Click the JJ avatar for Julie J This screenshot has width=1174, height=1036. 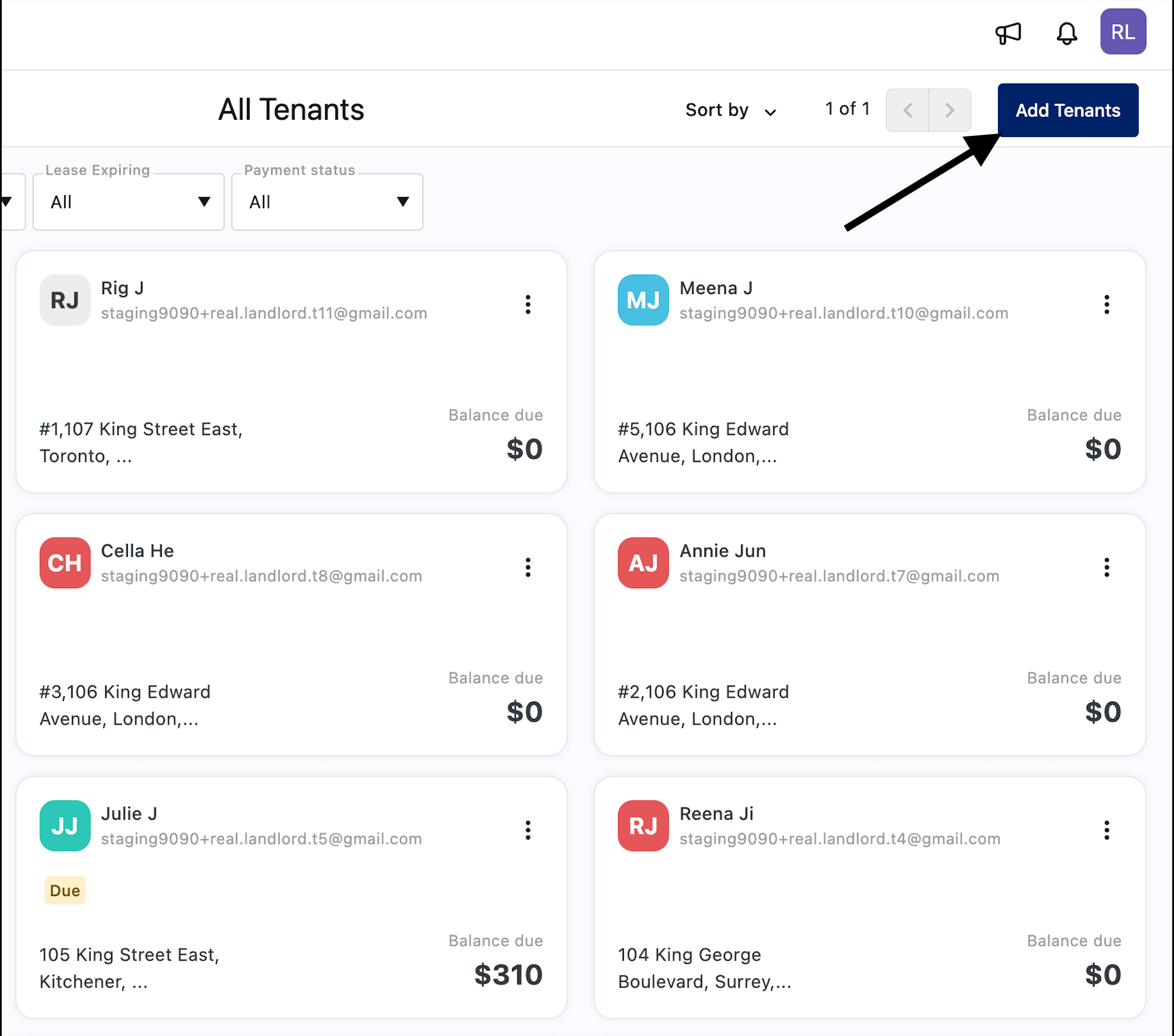(x=65, y=825)
